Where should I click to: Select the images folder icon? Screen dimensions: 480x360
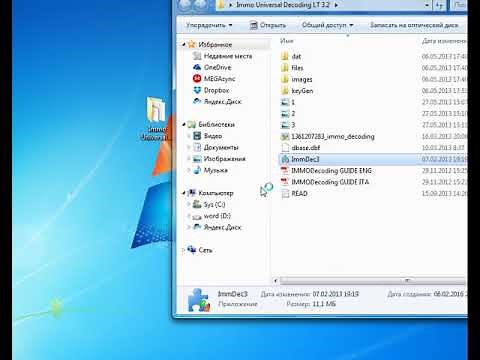(285, 79)
